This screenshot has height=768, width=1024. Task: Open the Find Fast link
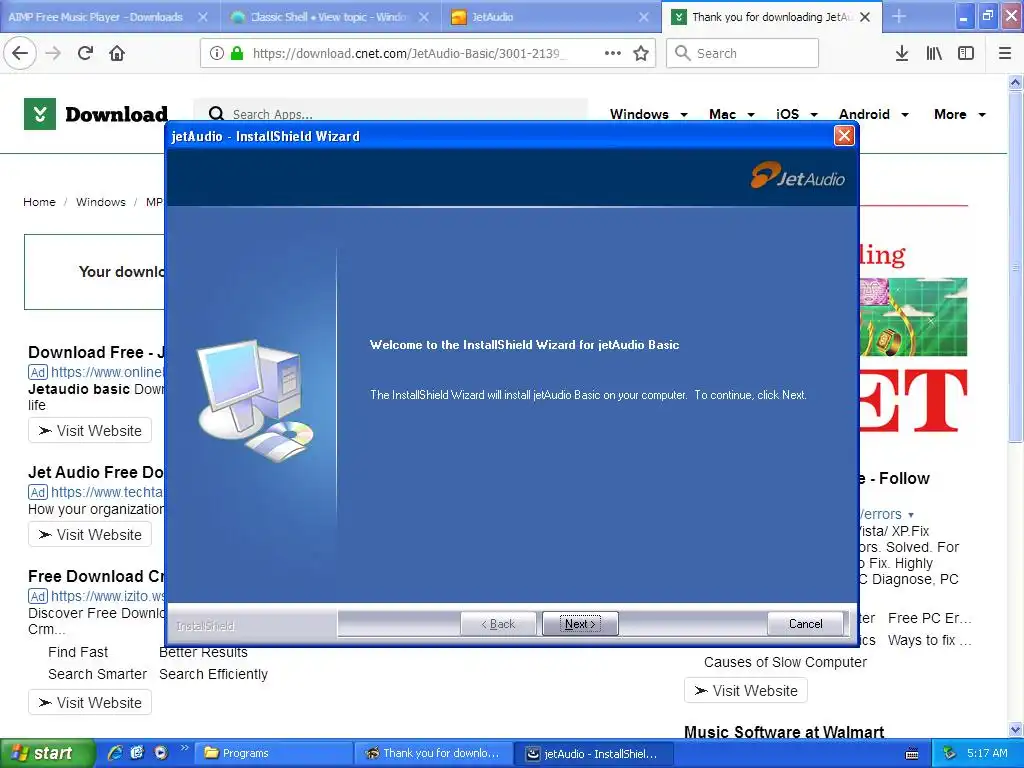tap(78, 652)
